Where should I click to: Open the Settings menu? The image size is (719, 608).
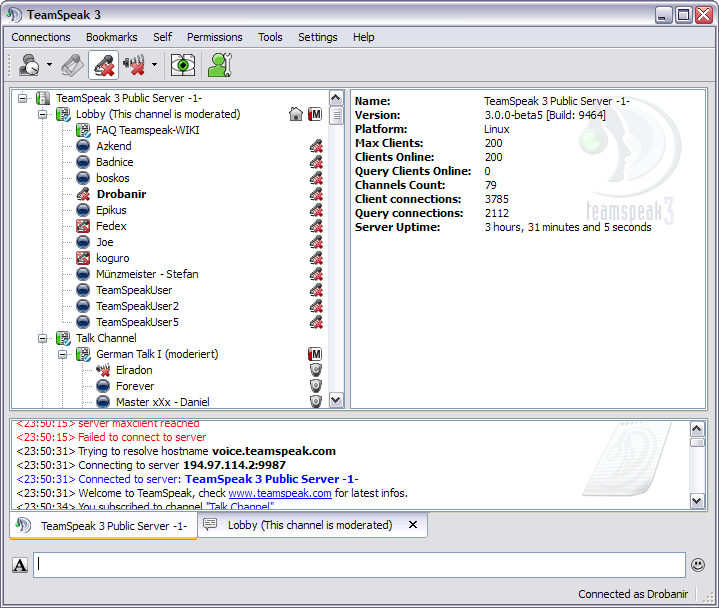[317, 37]
